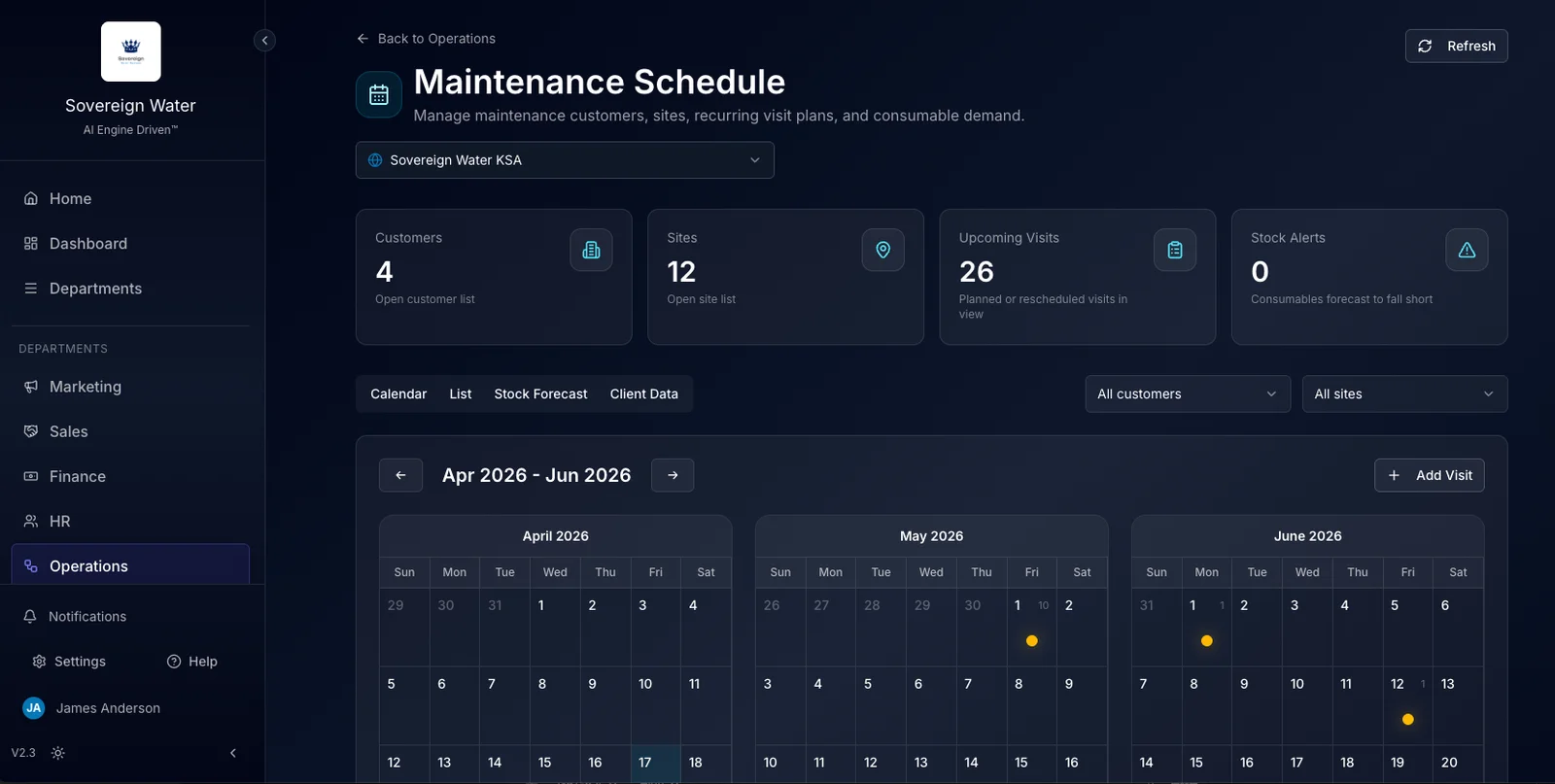Click the Upcoming Visits clipboard icon
Viewport: 1555px width, 784px height.
click(x=1174, y=250)
